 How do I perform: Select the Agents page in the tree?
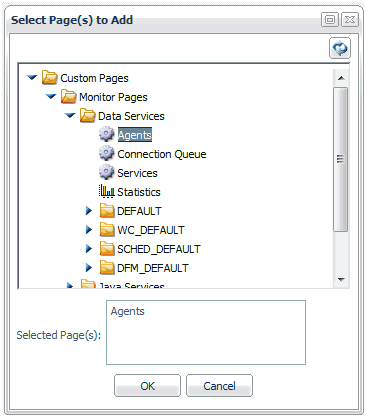tap(135, 135)
